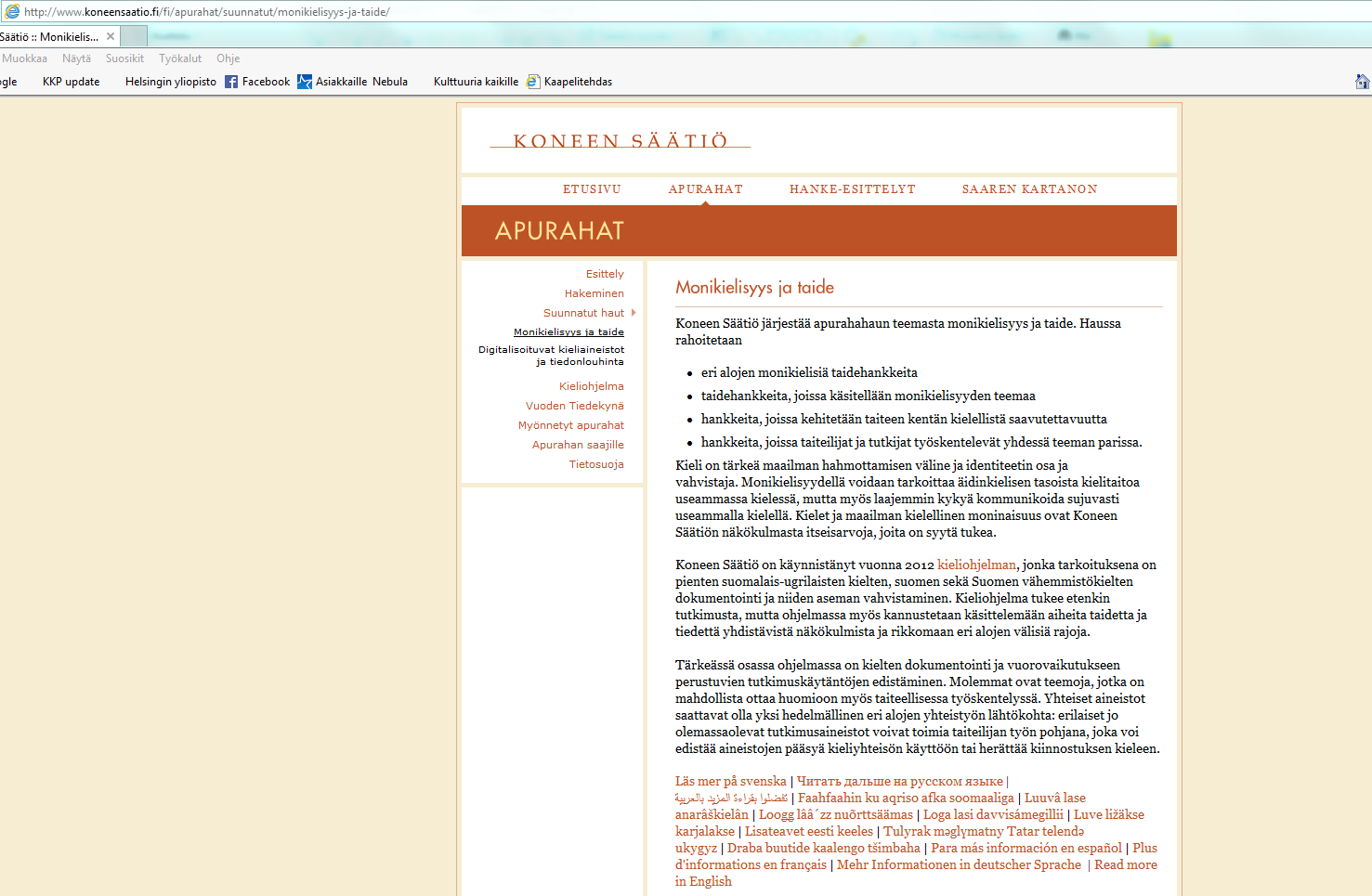
Task: Go to SAAREN KARTANON navigation item
Action: click(1029, 189)
